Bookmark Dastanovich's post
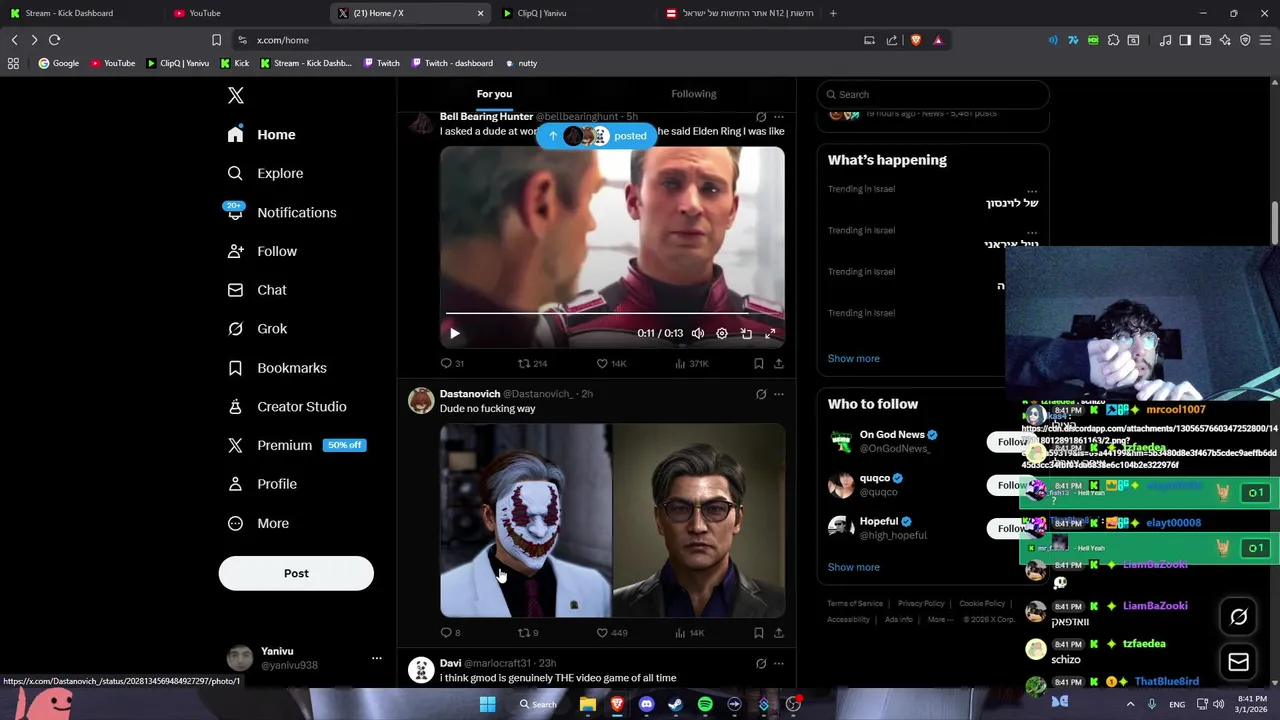 pyautogui.click(x=759, y=632)
